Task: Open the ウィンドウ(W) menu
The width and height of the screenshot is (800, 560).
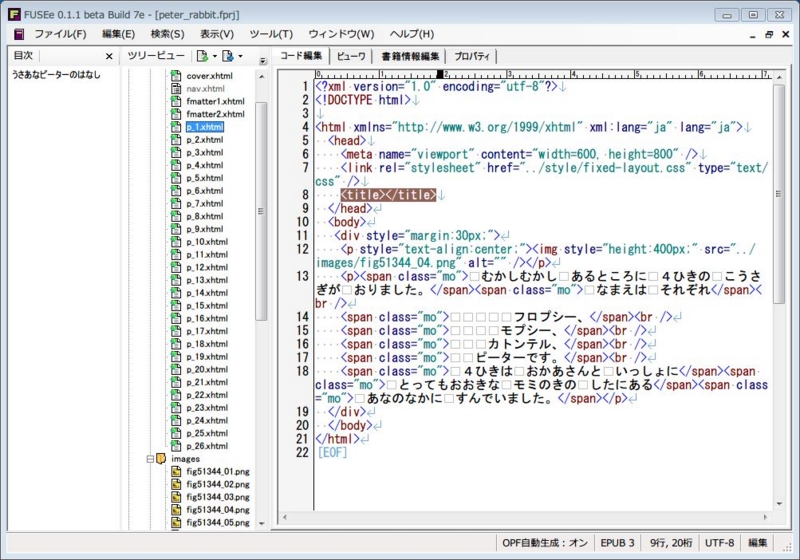Action: [x=341, y=34]
